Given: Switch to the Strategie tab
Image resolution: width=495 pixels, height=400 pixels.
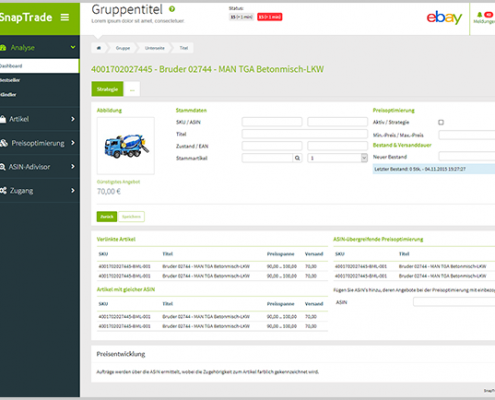Looking at the screenshot, I should click(107, 89).
